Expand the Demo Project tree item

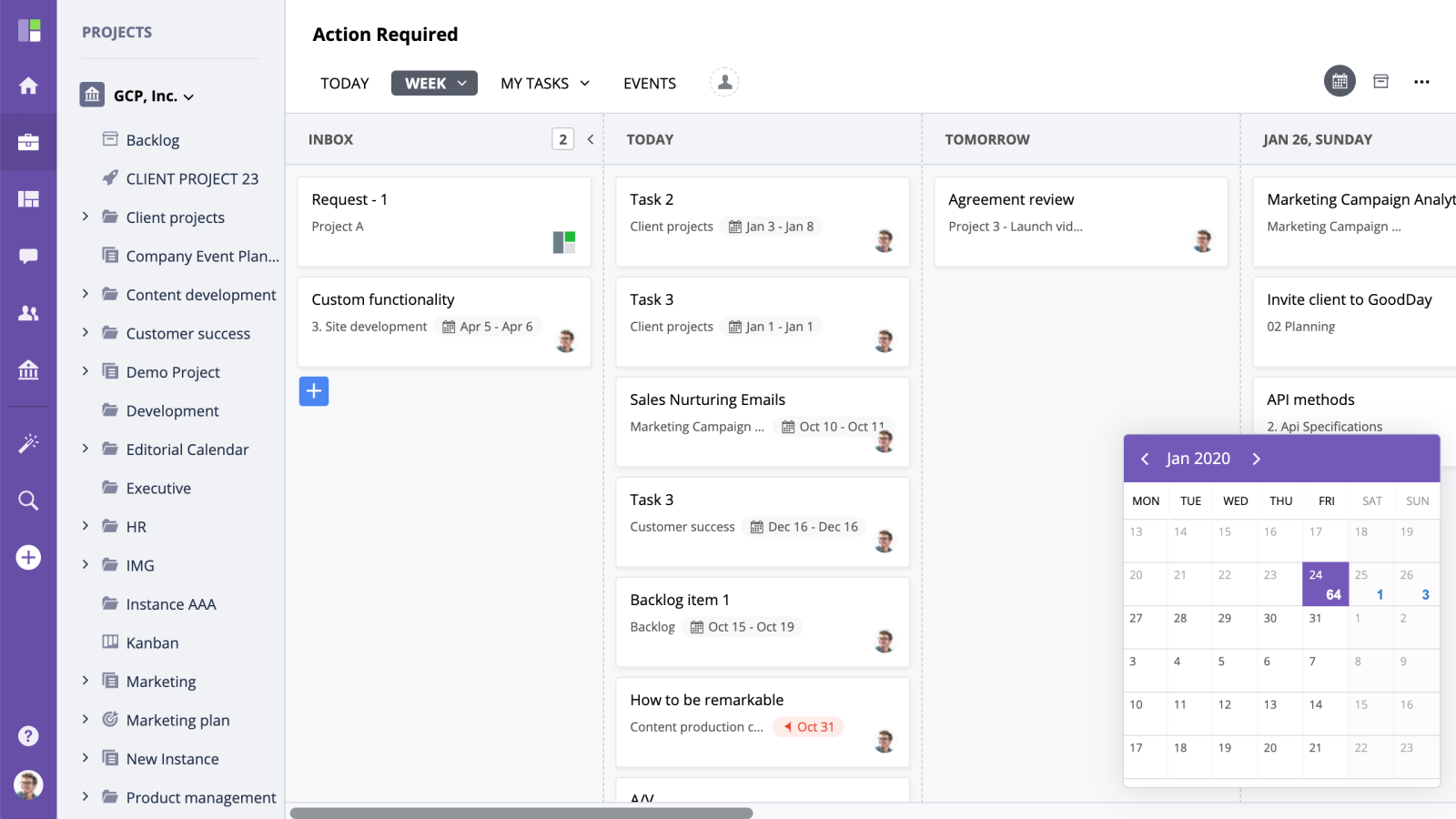pyautogui.click(x=86, y=371)
